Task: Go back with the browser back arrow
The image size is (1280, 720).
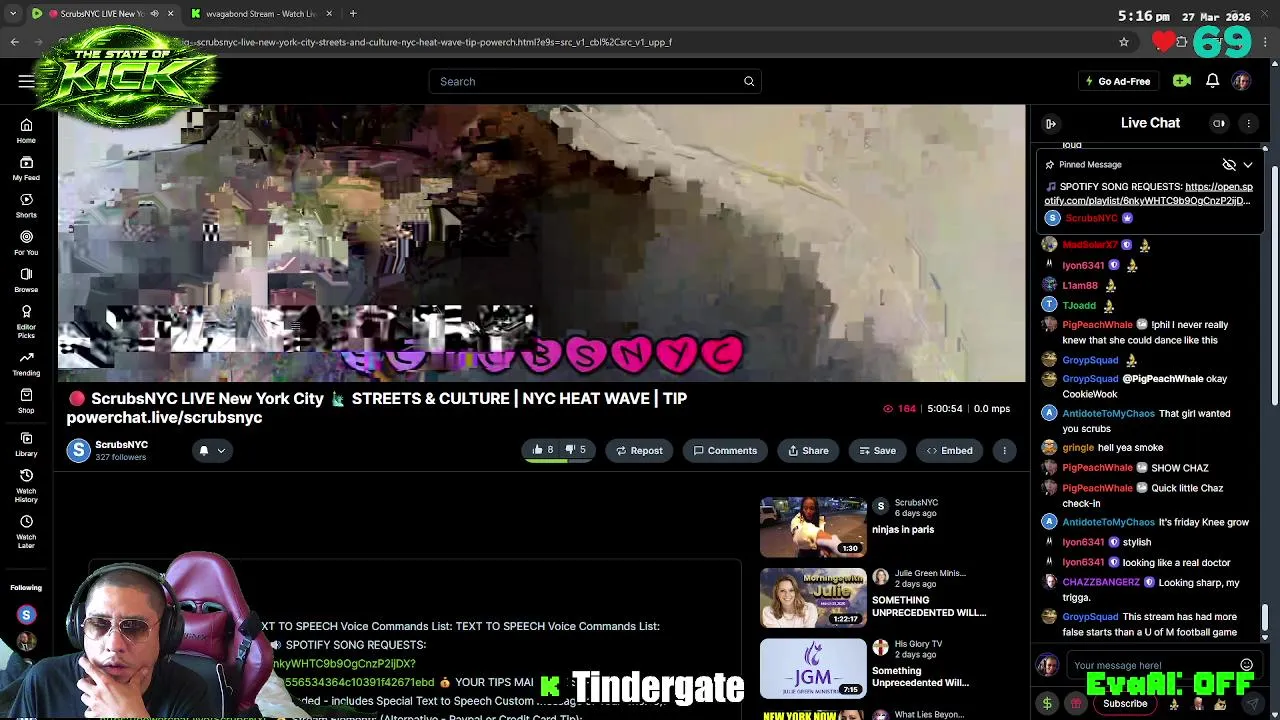Action: pos(15,42)
